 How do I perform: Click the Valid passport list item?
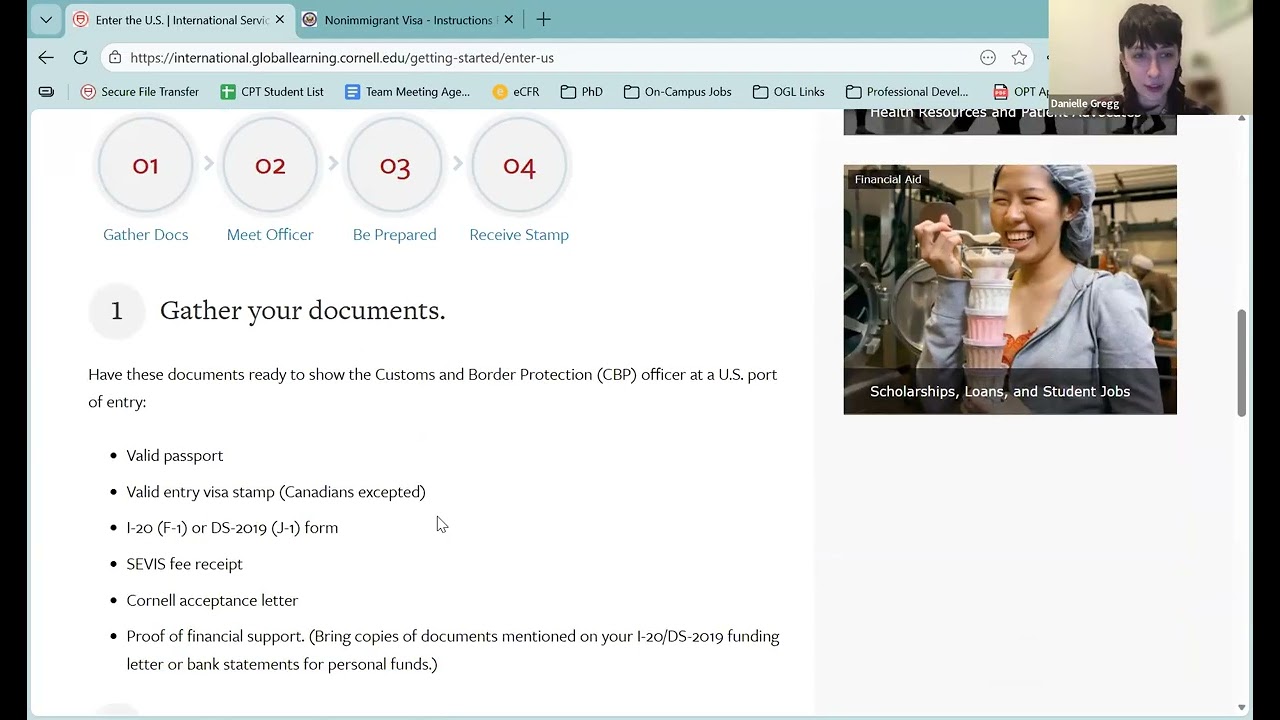pyautogui.click(x=175, y=455)
